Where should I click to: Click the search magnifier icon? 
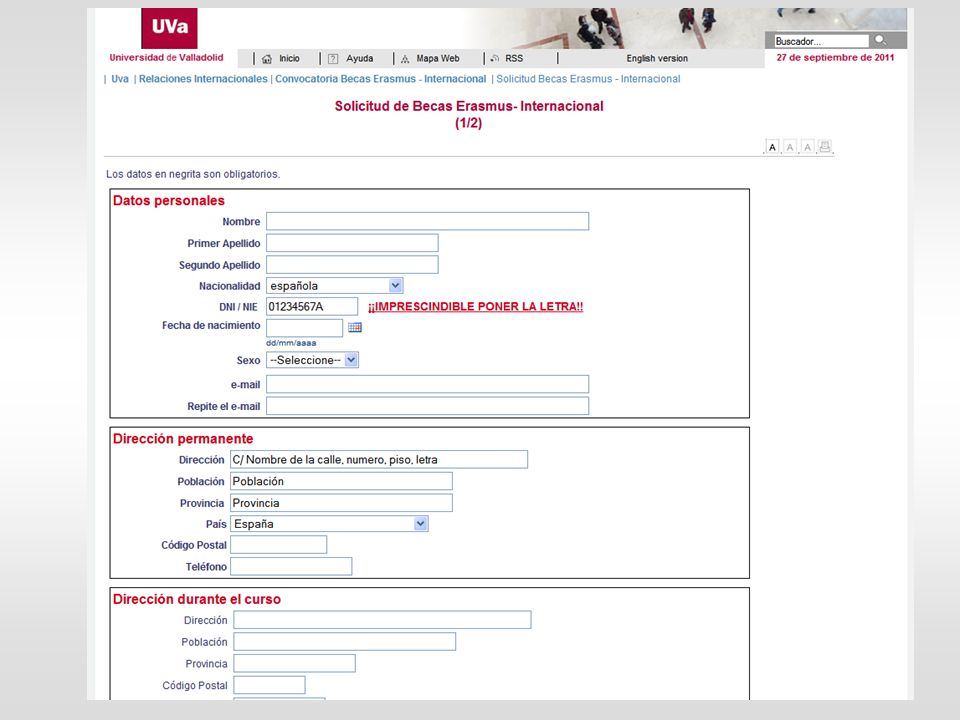pos(880,40)
